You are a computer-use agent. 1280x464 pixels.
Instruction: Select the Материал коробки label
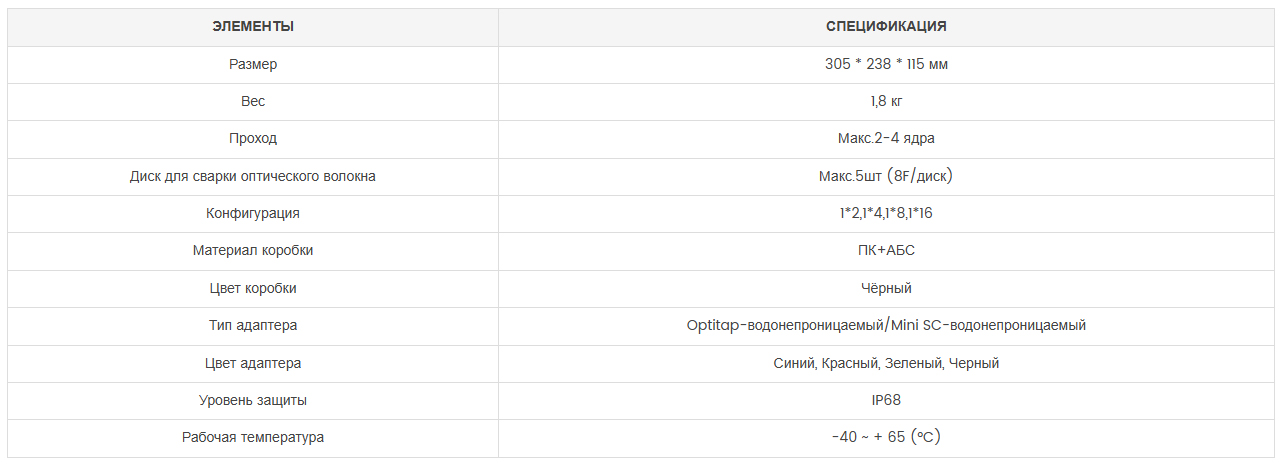coord(253,250)
